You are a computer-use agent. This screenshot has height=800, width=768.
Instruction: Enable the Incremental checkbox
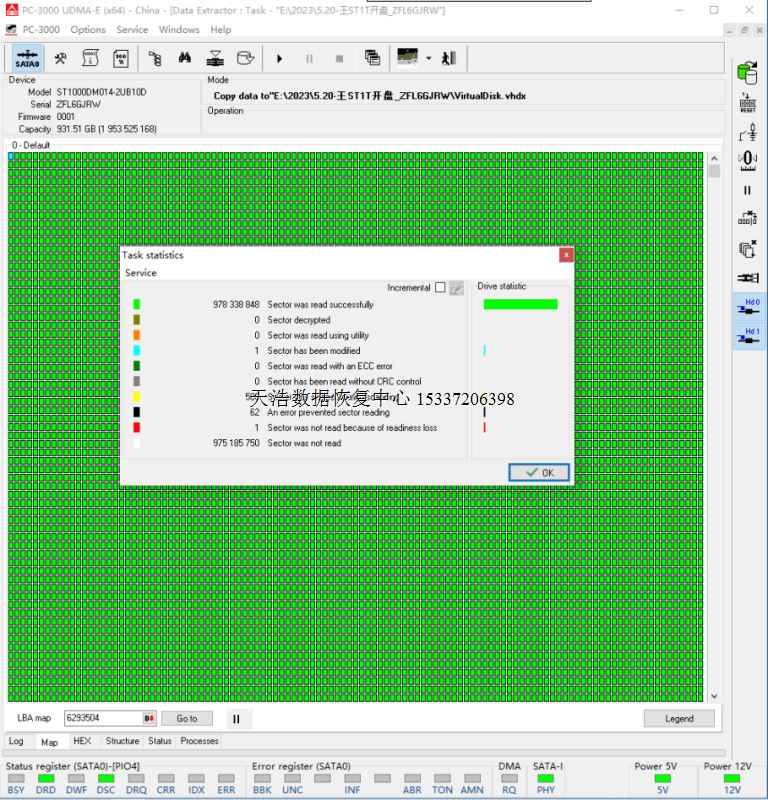(x=440, y=288)
